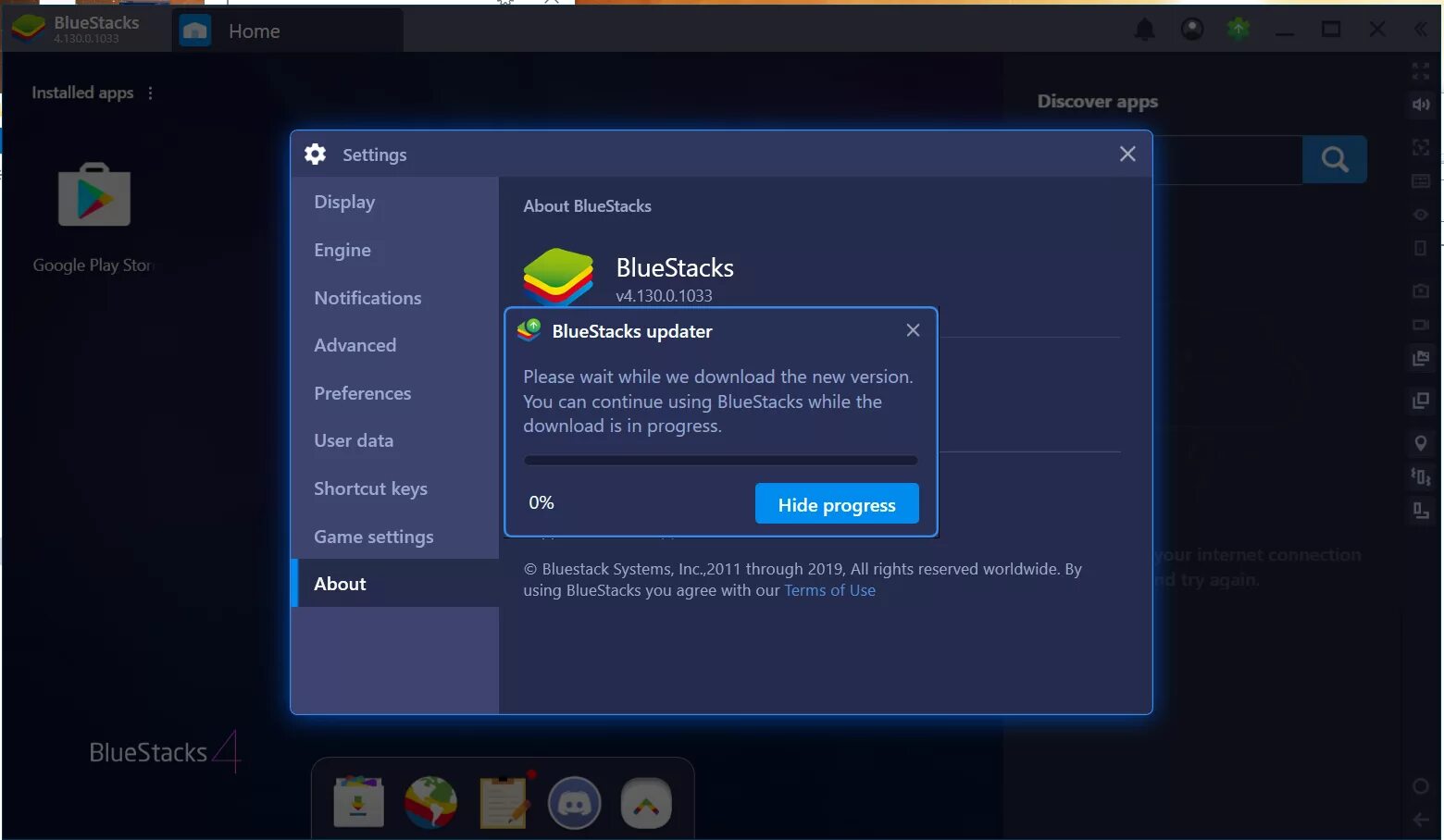Select the About tab

[x=395, y=584]
